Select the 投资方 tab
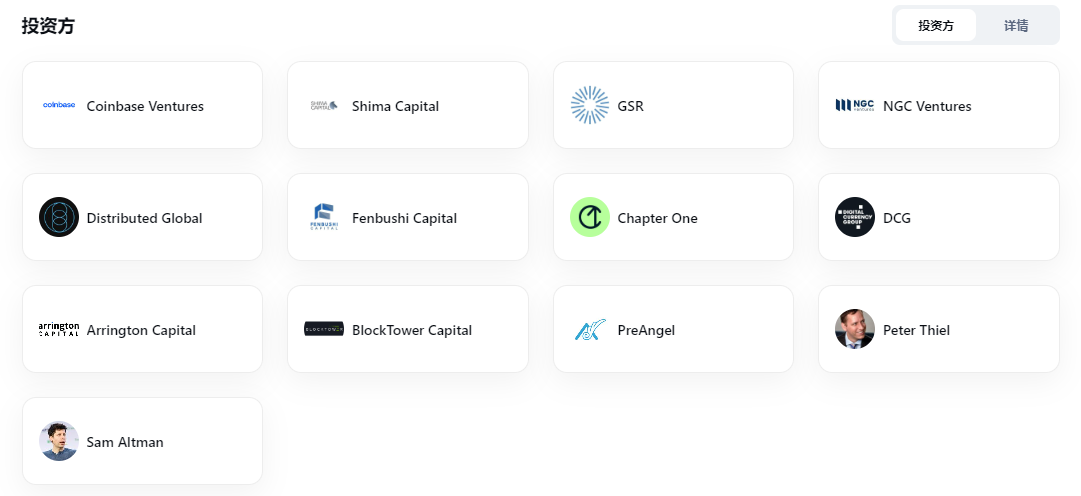 [x=936, y=25]
